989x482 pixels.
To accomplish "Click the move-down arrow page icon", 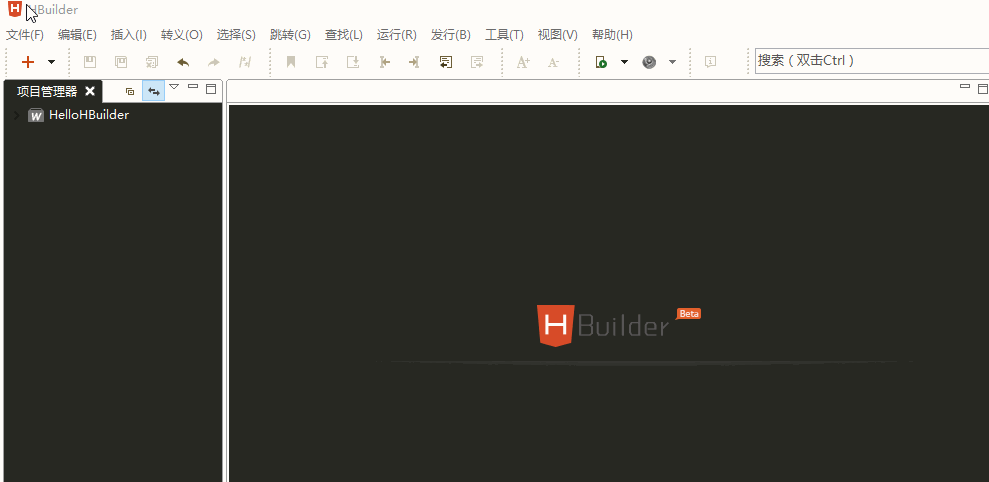I will 353,62.
